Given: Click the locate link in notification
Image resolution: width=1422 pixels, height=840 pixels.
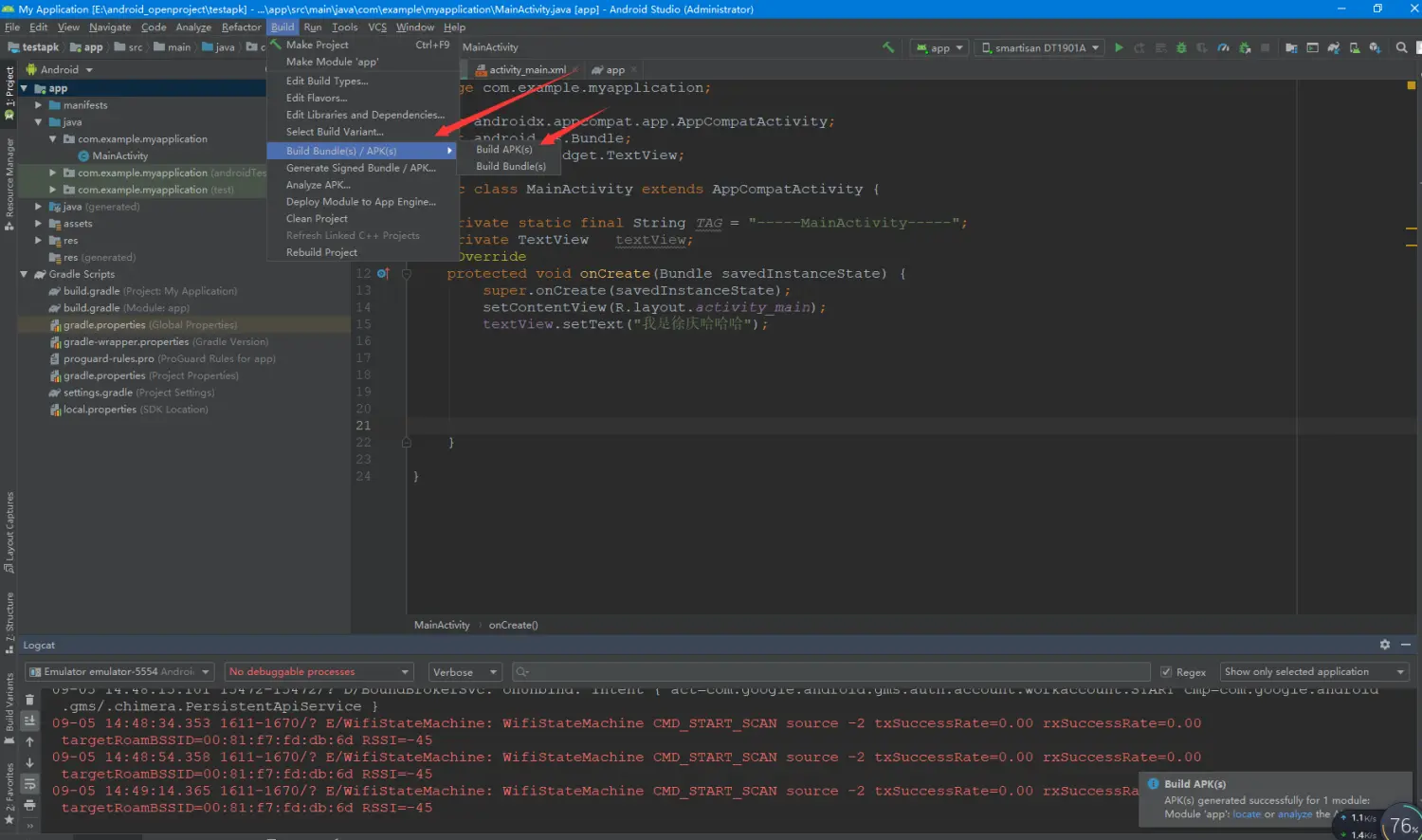Looking at the screenshot, I should tap(1246, 814).
